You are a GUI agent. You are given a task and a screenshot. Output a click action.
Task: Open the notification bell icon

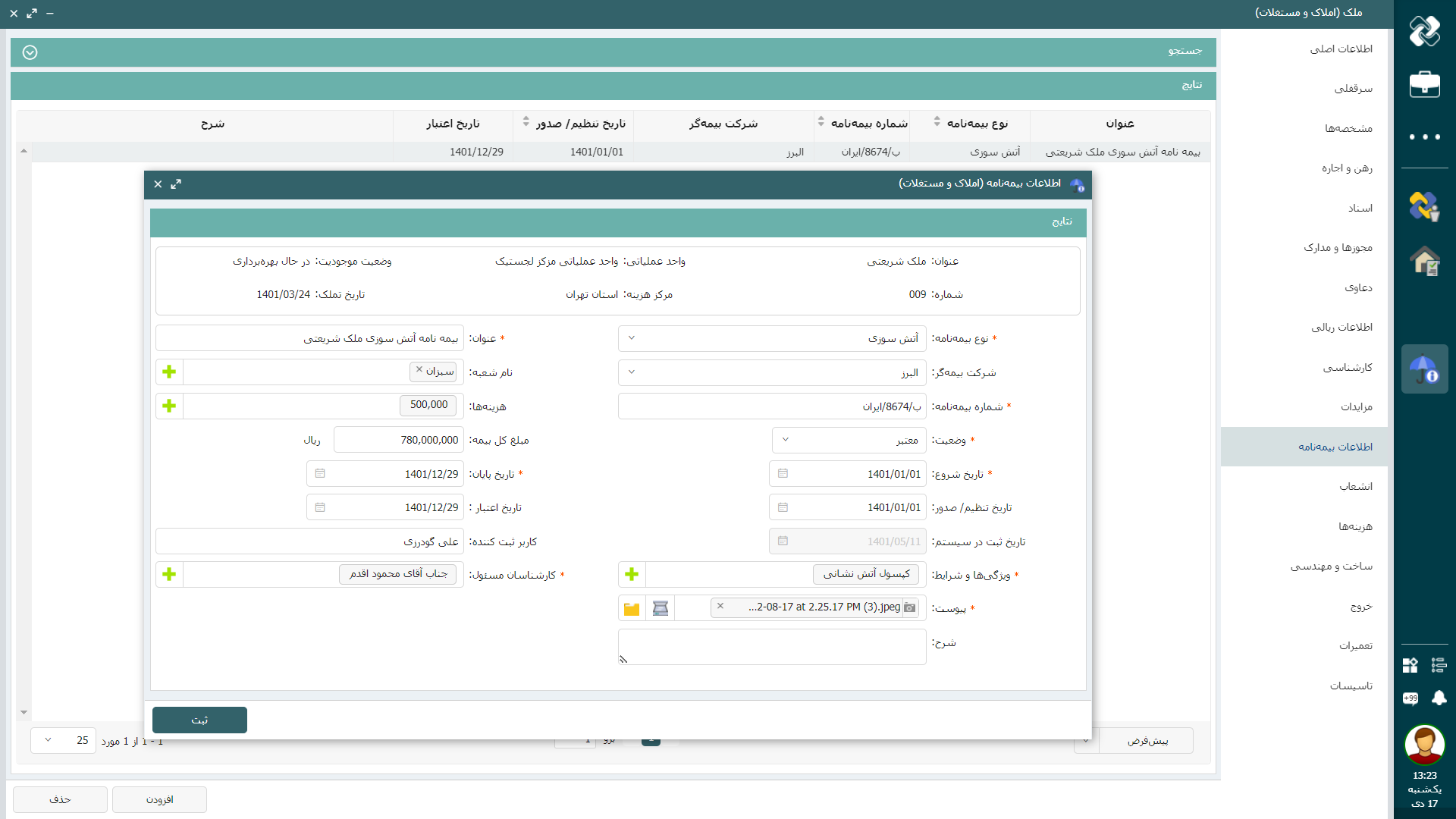1439,698
